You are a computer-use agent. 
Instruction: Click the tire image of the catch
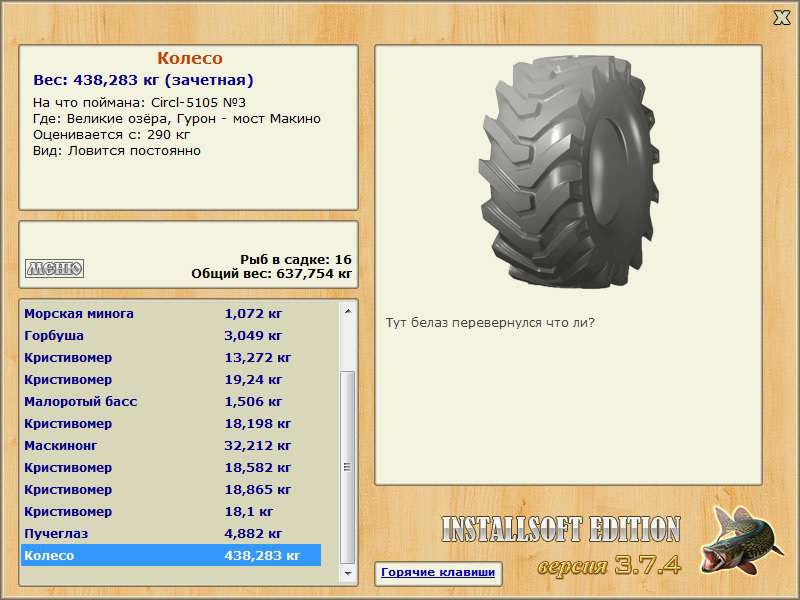[x=569, y=171]
